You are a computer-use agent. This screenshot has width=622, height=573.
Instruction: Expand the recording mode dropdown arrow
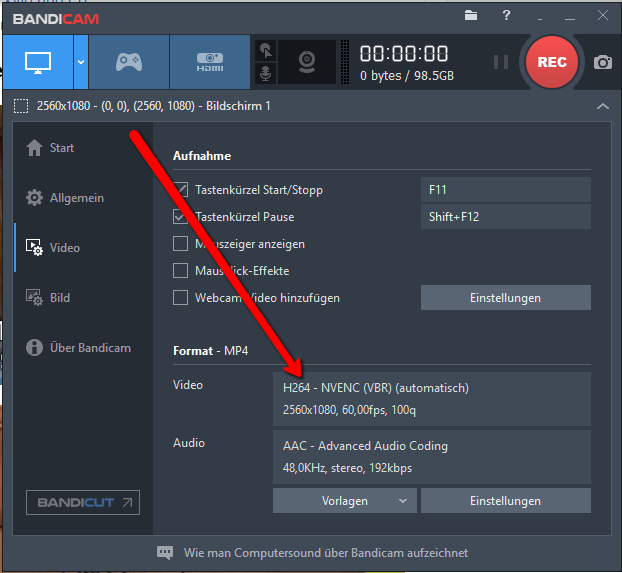[81, 62]
